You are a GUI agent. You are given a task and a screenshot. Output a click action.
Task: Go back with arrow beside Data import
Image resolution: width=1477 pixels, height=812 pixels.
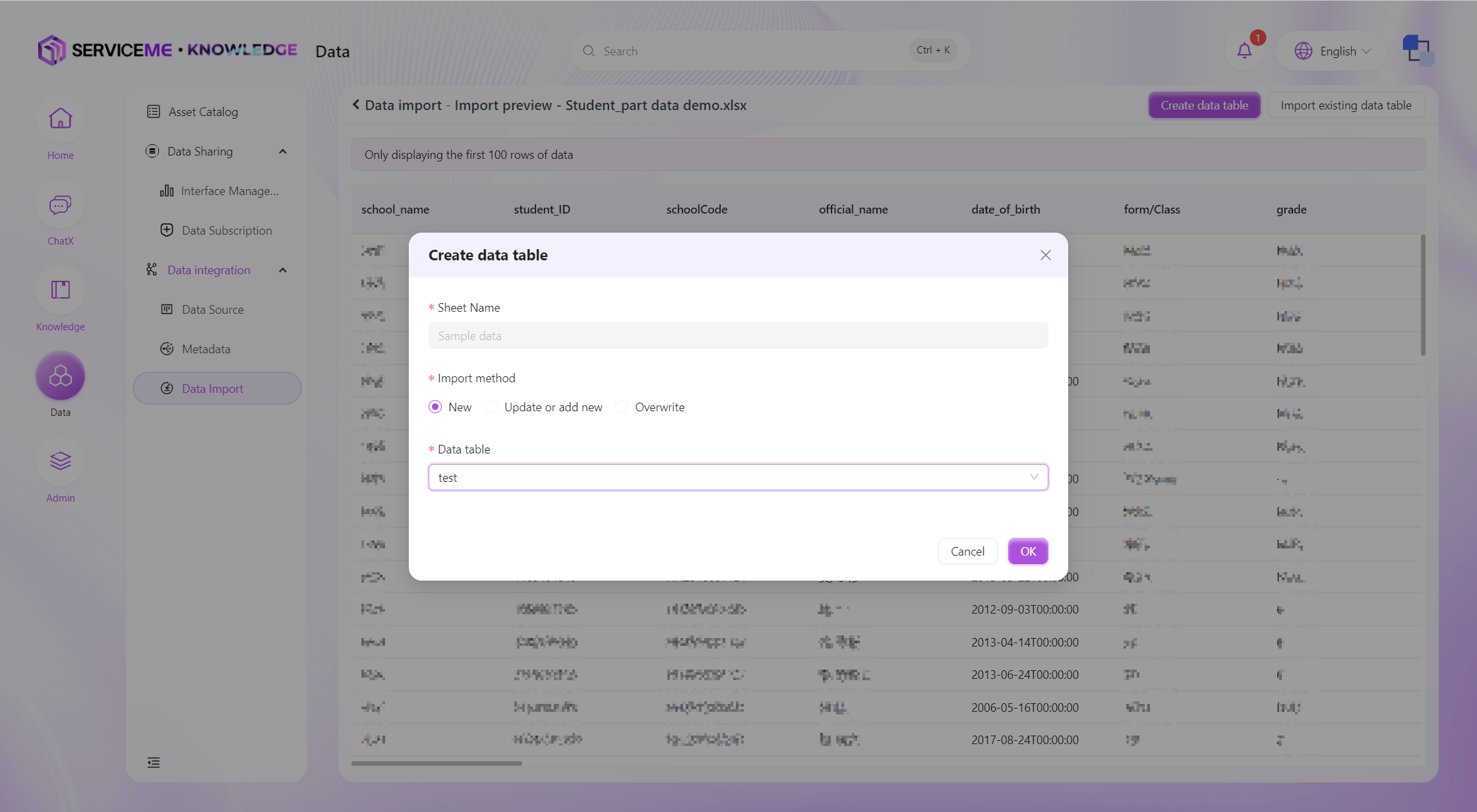click(356, 105)
